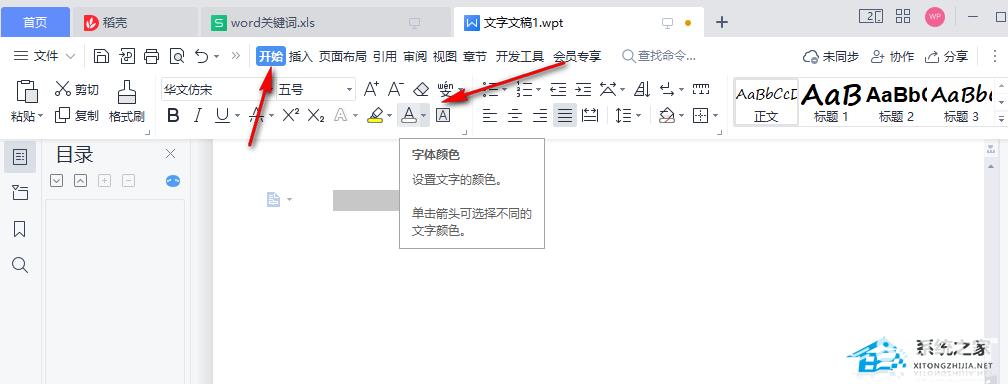
Task: Click the 分享 share button
Action: pos(946,57)
